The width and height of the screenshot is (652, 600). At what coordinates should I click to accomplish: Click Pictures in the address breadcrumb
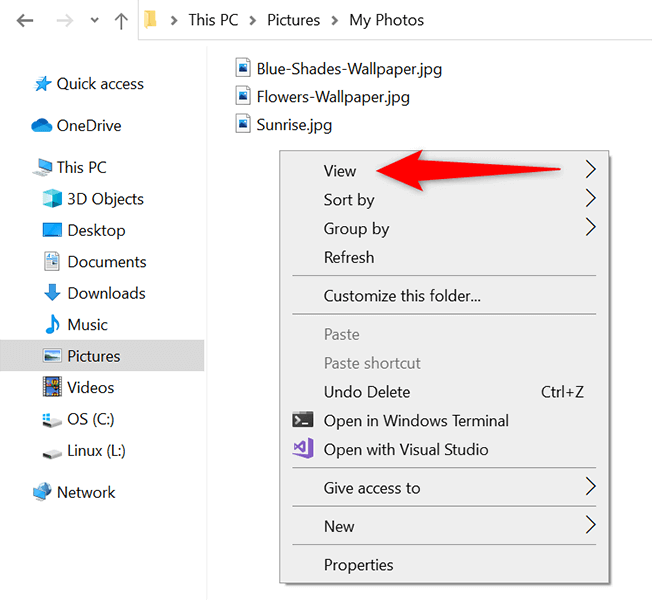coord(293,20)
